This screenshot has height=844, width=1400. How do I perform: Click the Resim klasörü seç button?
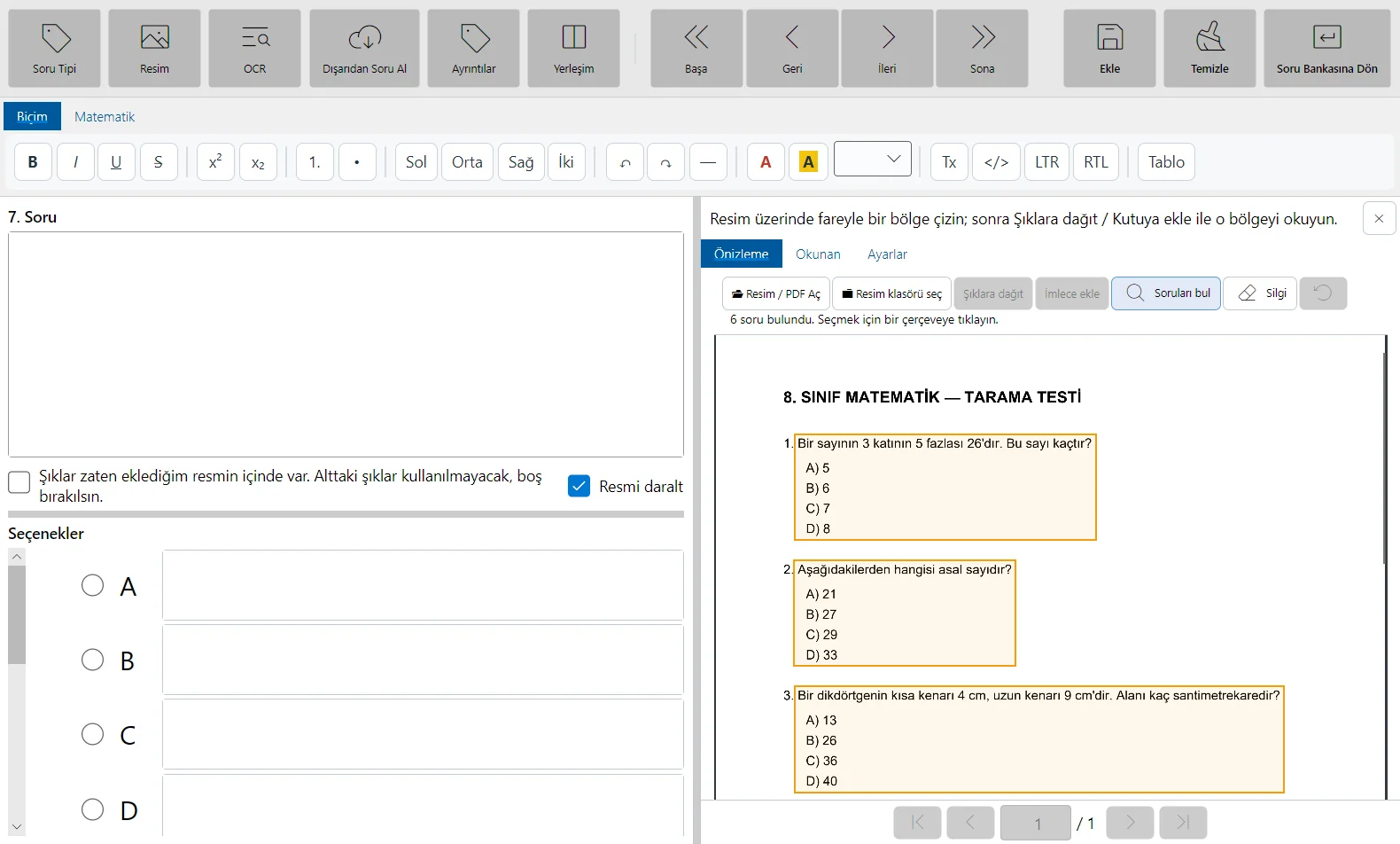click(x=891, y=293)
